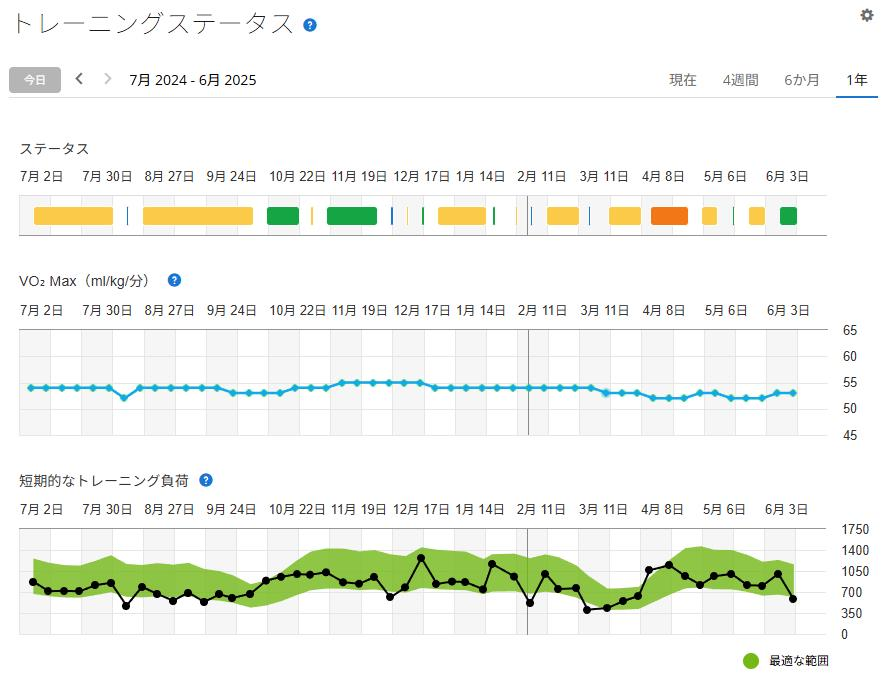
Task: Click the last green status bar in June
Action: point(788,216)
